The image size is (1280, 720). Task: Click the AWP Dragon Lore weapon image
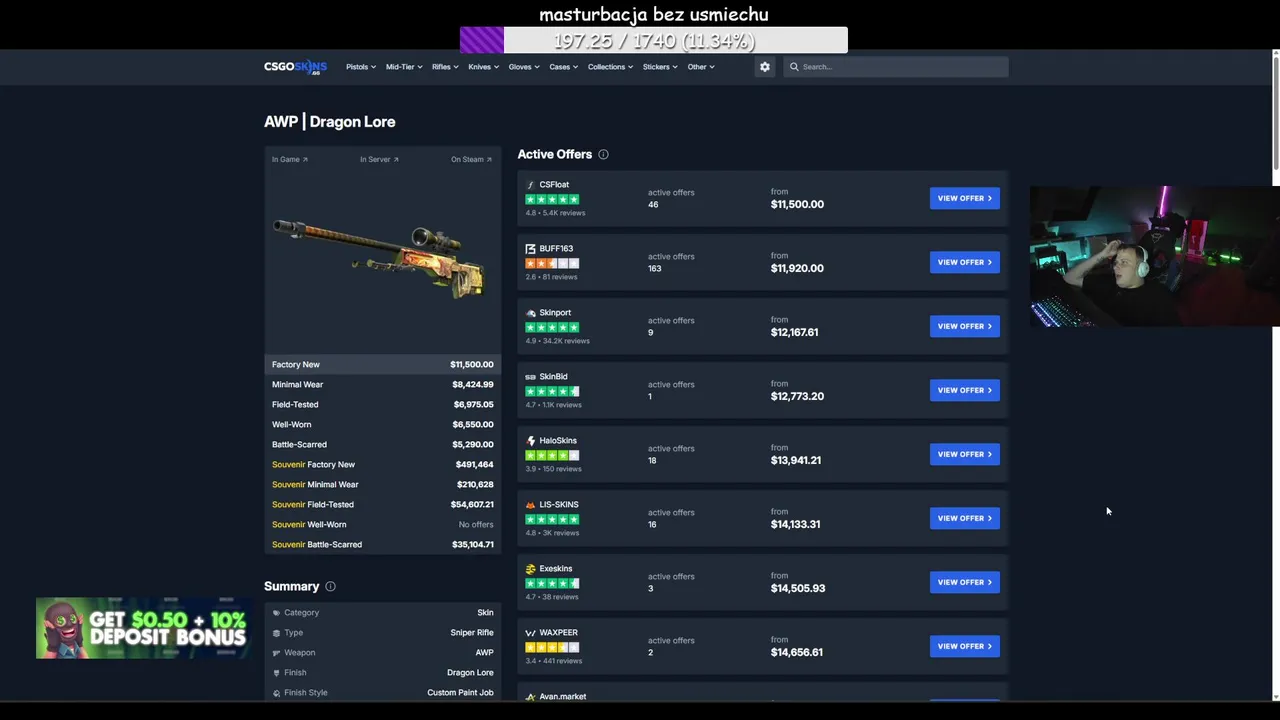[382, 258]
